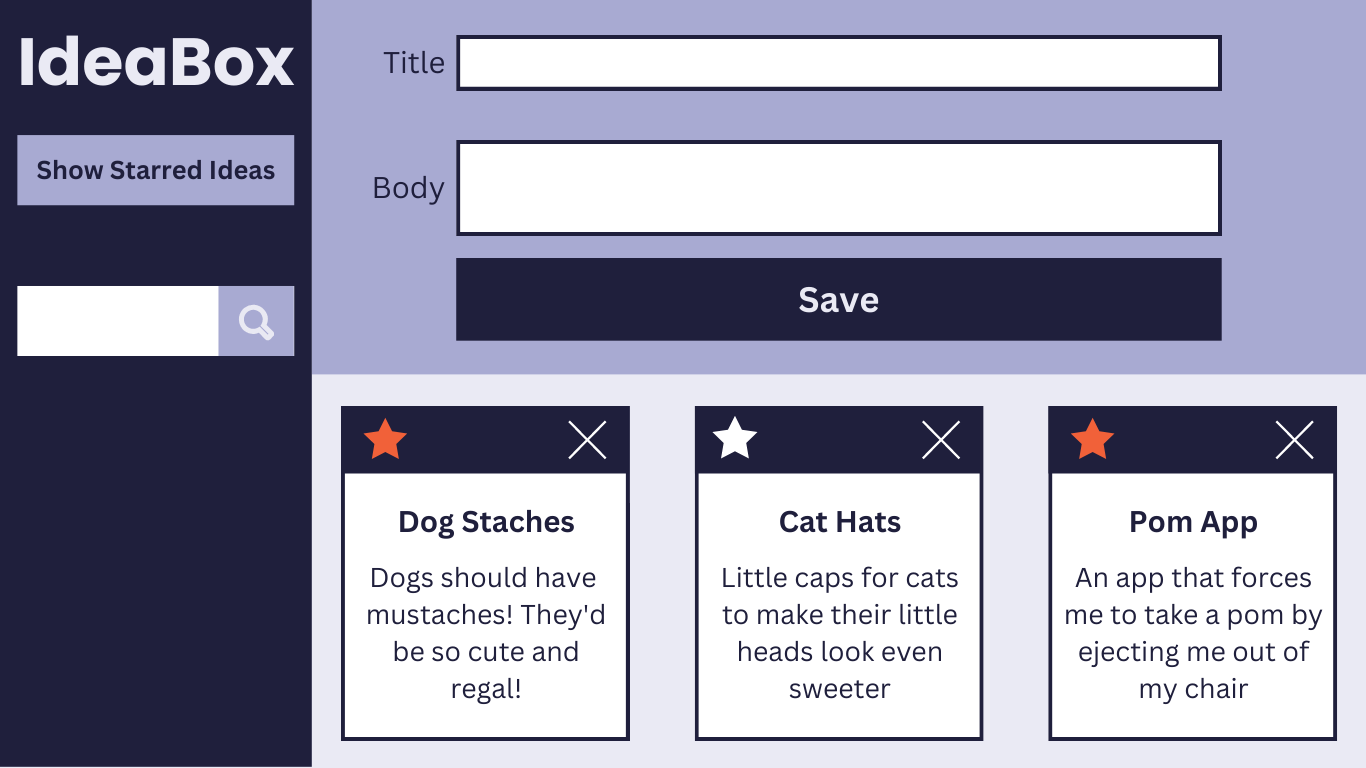Select the Cat Hats card title
The height and width of the screenshot is (768, 1366).
pyautogui.click(x=840, y=522)
